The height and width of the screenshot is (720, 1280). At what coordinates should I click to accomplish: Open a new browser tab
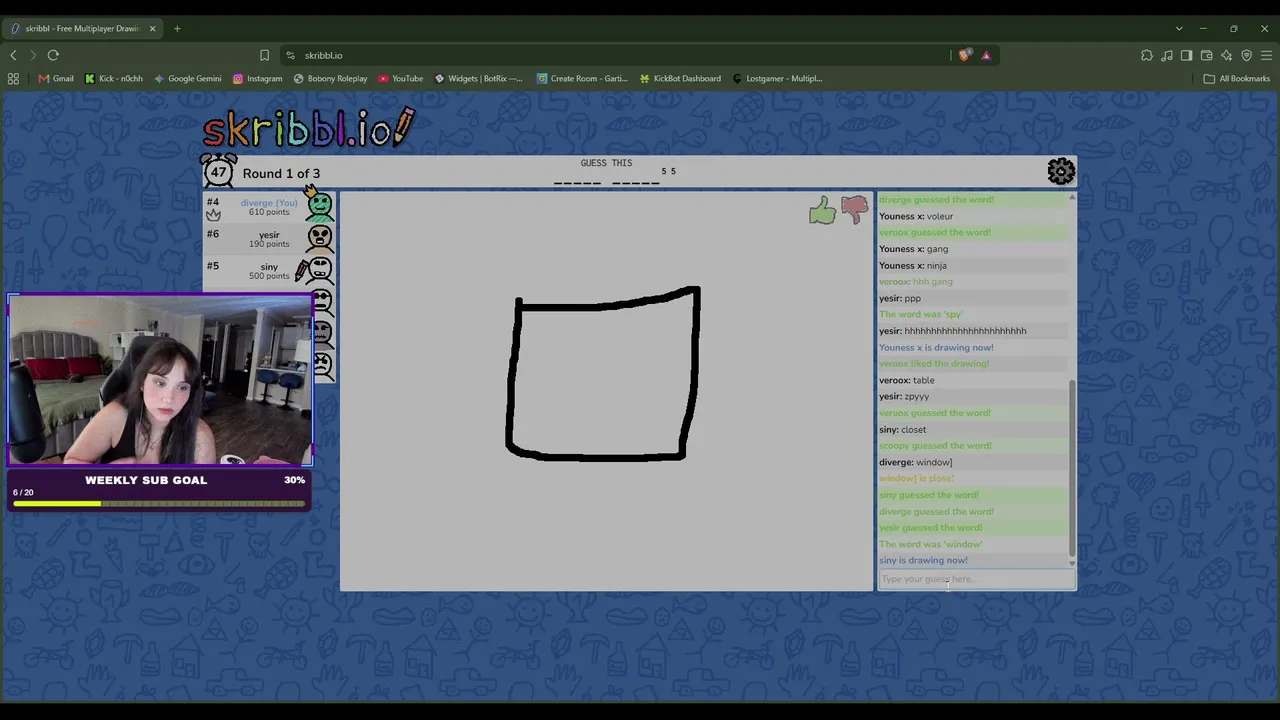pyautogui.click(x=177, y=28)
